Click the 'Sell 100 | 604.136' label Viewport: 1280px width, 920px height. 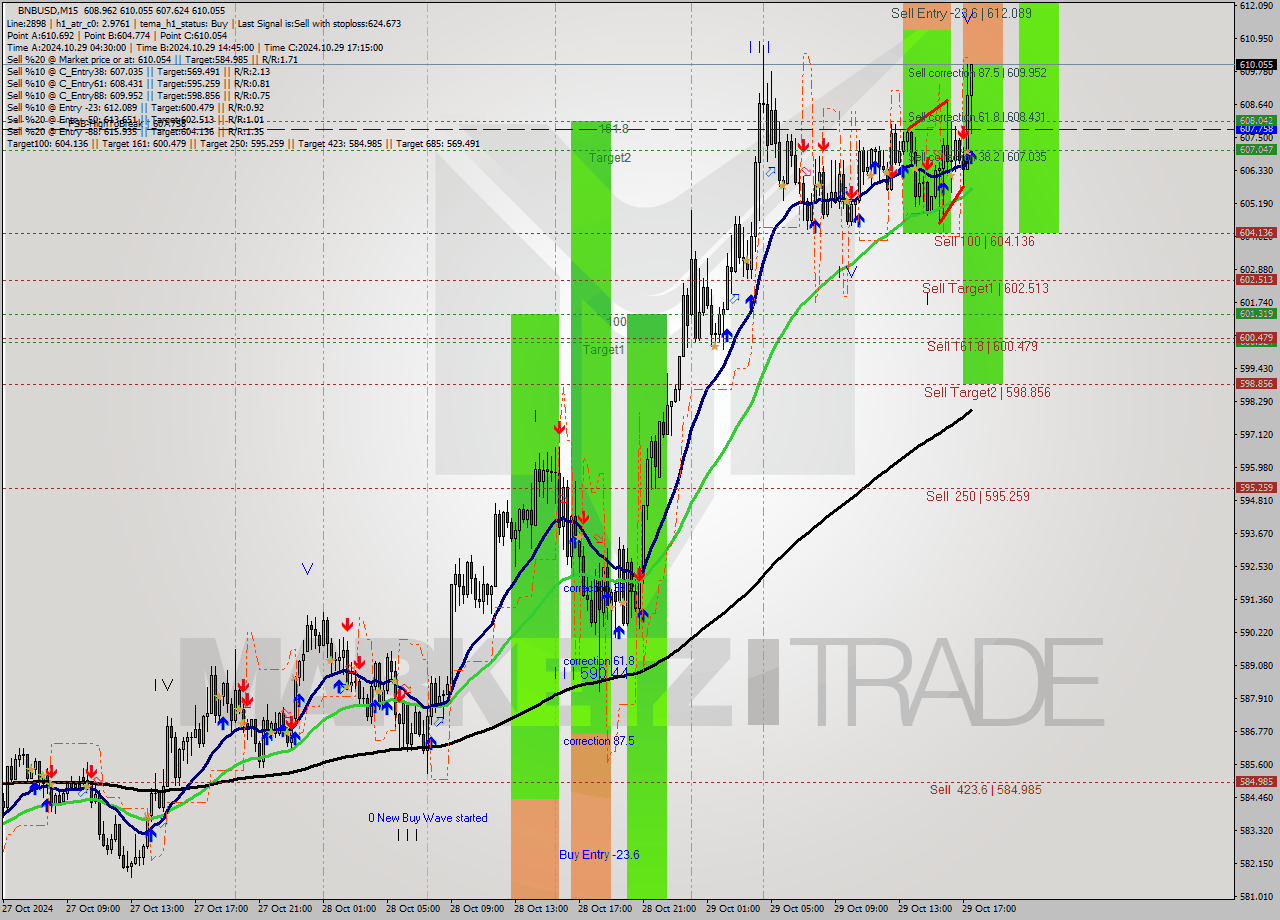984,241
